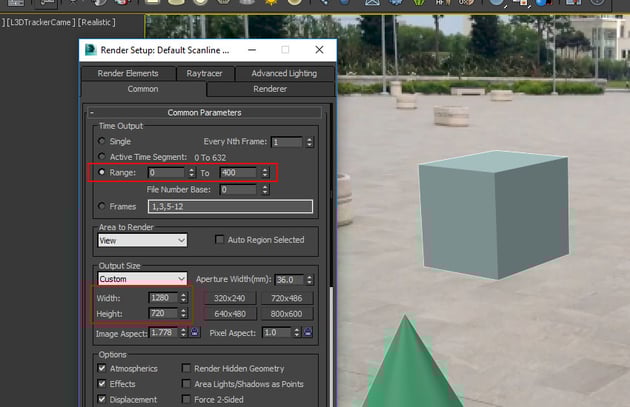Image resolution: width=630 pixels, height=407 pixels.
Task: Adjust the Pixel Aspect spinner
Action: pos(297,333)
